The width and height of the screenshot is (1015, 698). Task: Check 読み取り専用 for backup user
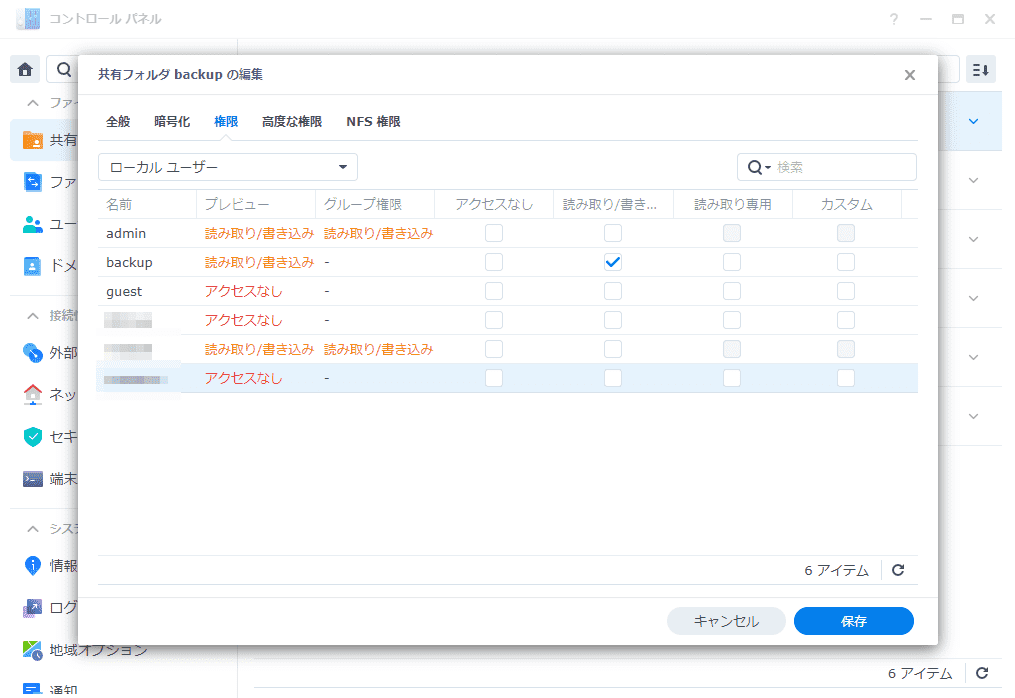click(732, 262)
